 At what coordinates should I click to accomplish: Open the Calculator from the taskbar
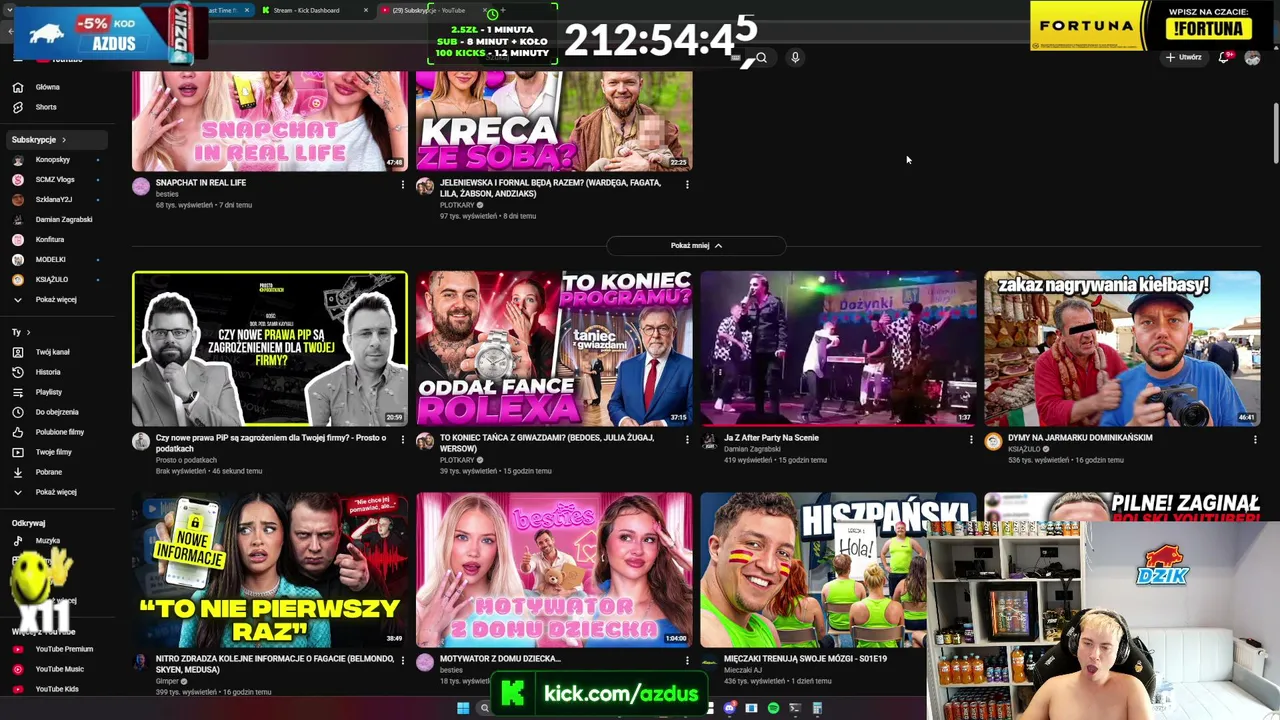point(817,708)
